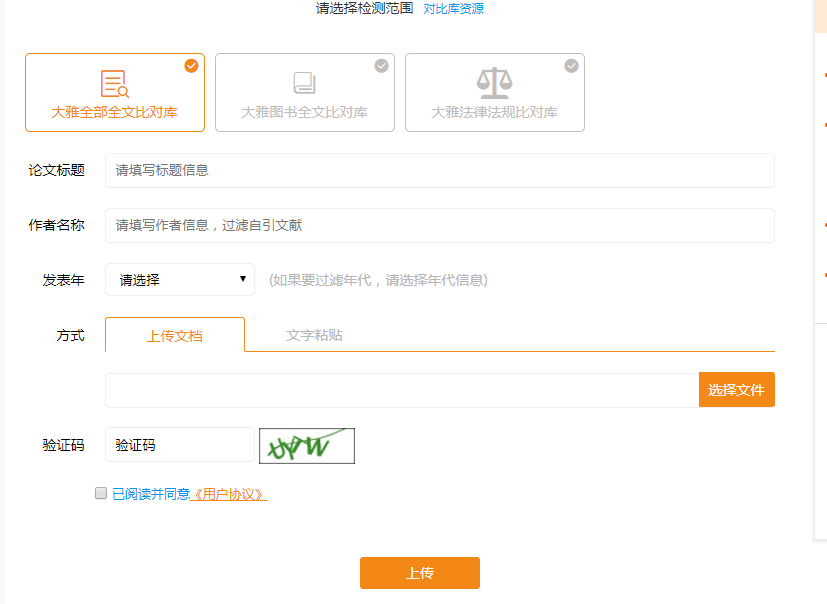Image resolution: width=827 pixels, height=604 pixels.
Task: Click the file path field beside 选择文件
Action: tap(402, 390)
